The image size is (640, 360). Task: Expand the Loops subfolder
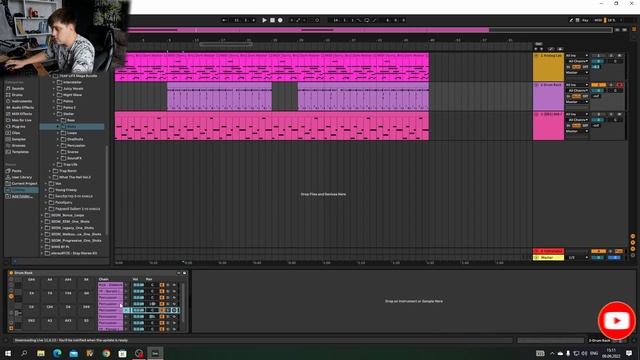pos(58,133)
